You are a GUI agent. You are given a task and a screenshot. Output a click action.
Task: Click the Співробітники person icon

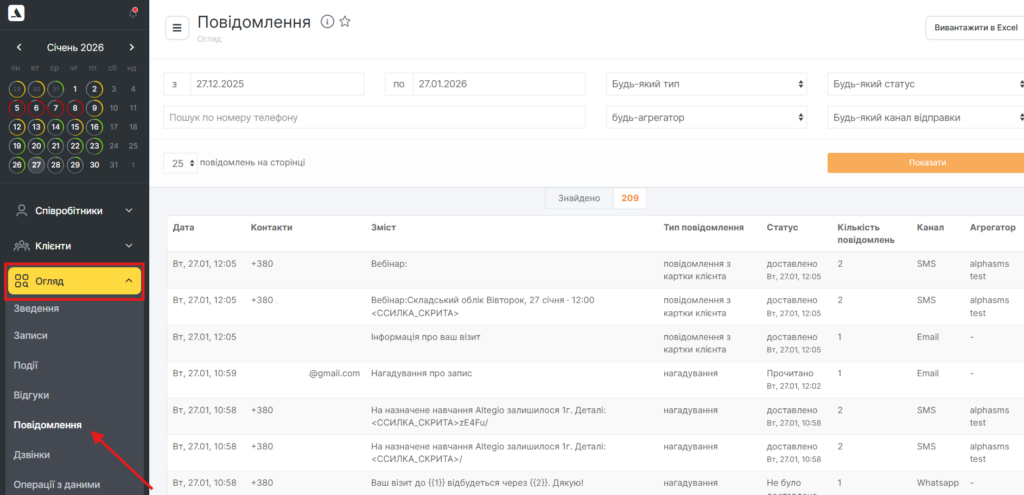[x=22, y=211]
